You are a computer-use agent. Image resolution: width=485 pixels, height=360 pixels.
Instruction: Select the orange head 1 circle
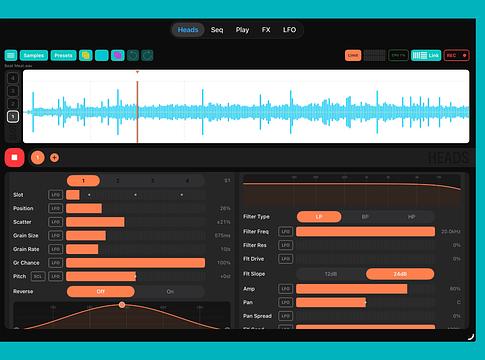[x=38, y=157]
